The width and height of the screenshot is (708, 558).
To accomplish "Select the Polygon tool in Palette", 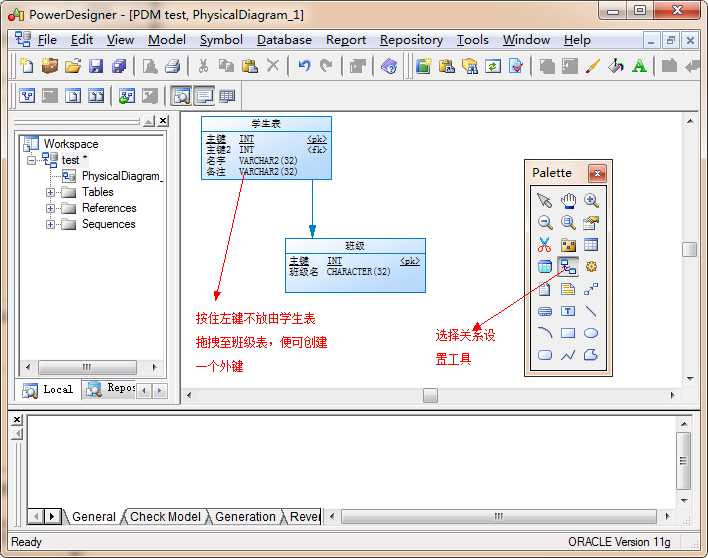I will 591,355.
